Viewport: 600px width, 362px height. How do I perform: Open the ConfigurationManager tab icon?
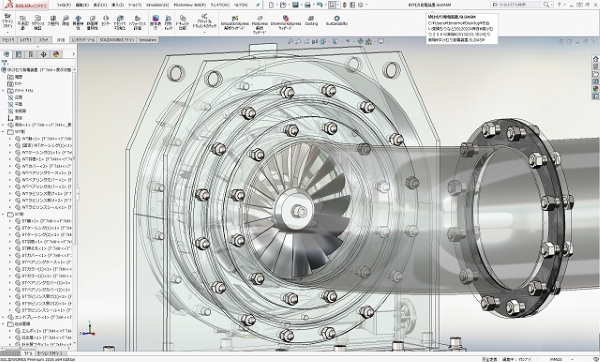pyautogui.click(x=31, y=54)
